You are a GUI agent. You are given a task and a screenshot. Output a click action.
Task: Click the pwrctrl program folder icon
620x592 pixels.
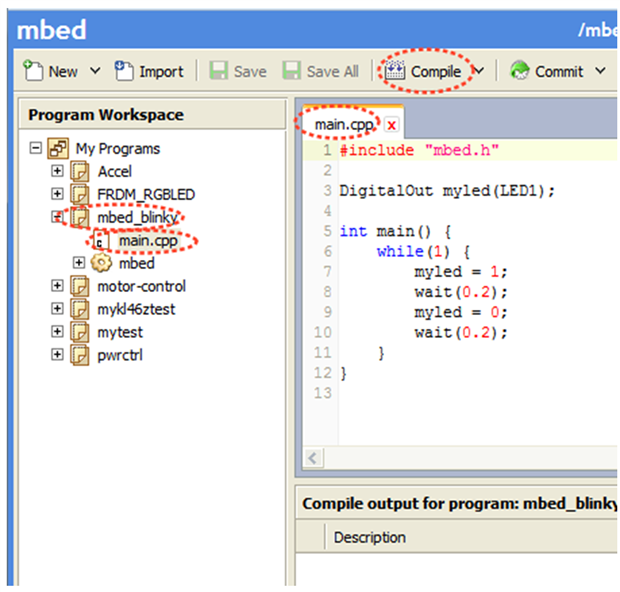[79, 355]
